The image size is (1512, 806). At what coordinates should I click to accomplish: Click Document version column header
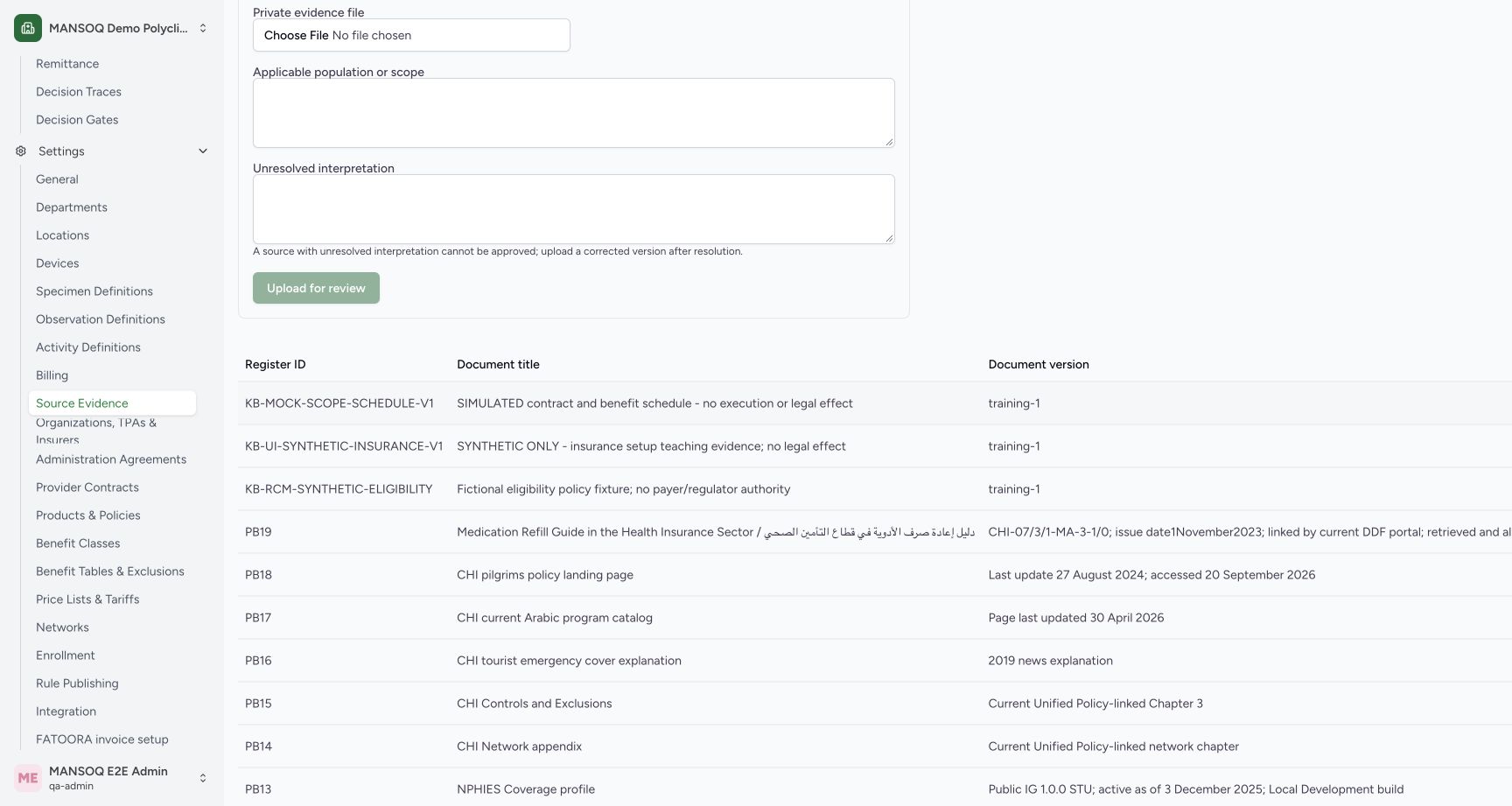point(1039,365)
